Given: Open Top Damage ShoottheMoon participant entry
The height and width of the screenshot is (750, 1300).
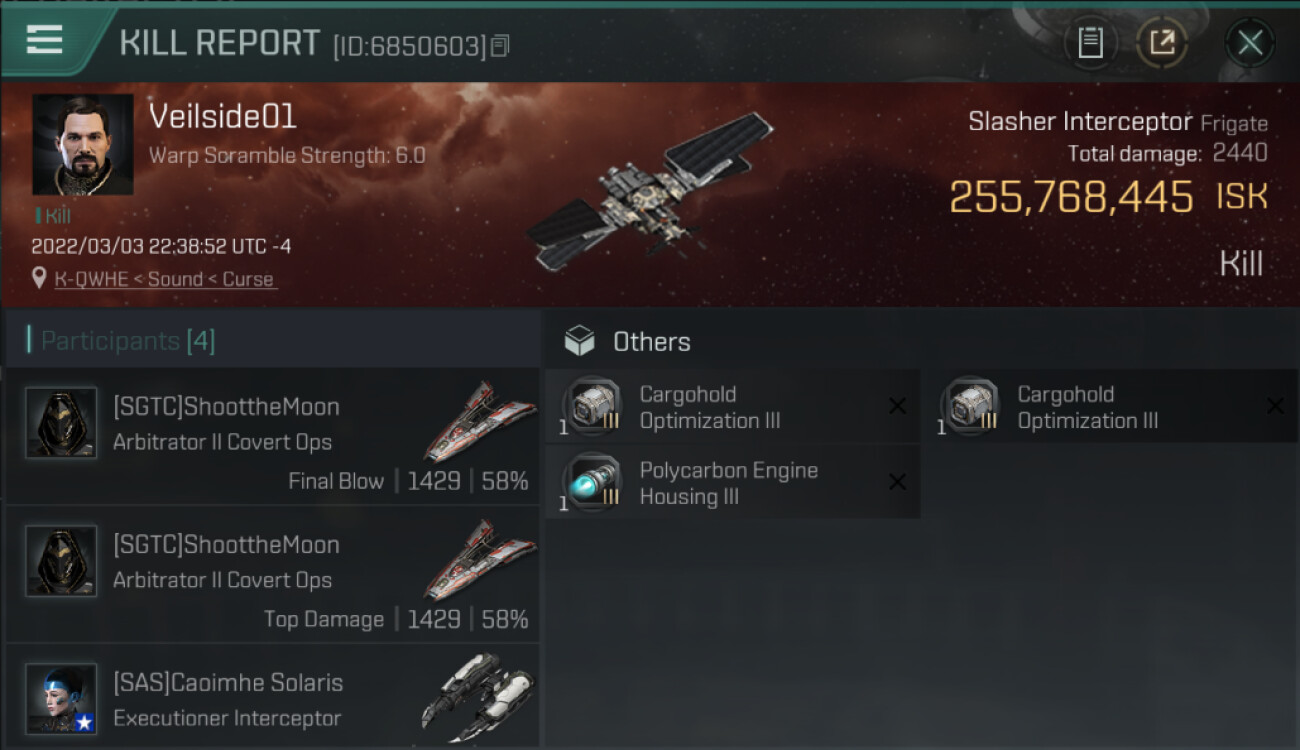Looking at the screenshot, I should [x=272, y=575].
